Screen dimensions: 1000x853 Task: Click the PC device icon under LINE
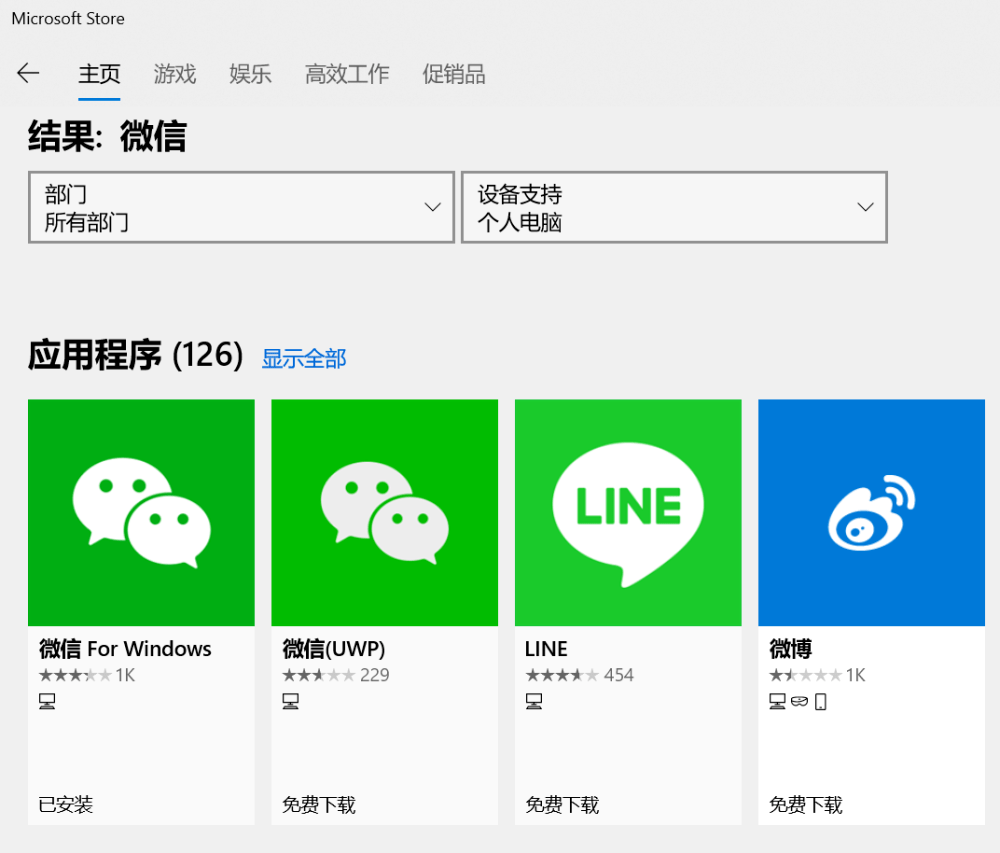[533, 701]
